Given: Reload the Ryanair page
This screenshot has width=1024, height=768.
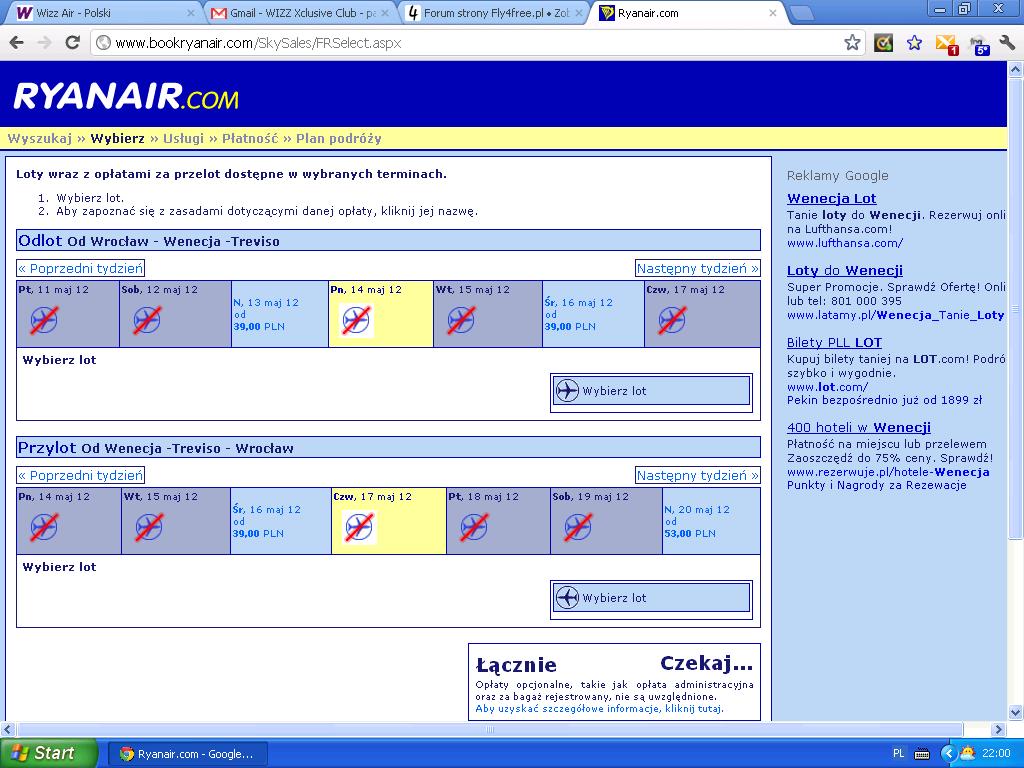Looking at the screenshot, I should [x=72, y=43].
